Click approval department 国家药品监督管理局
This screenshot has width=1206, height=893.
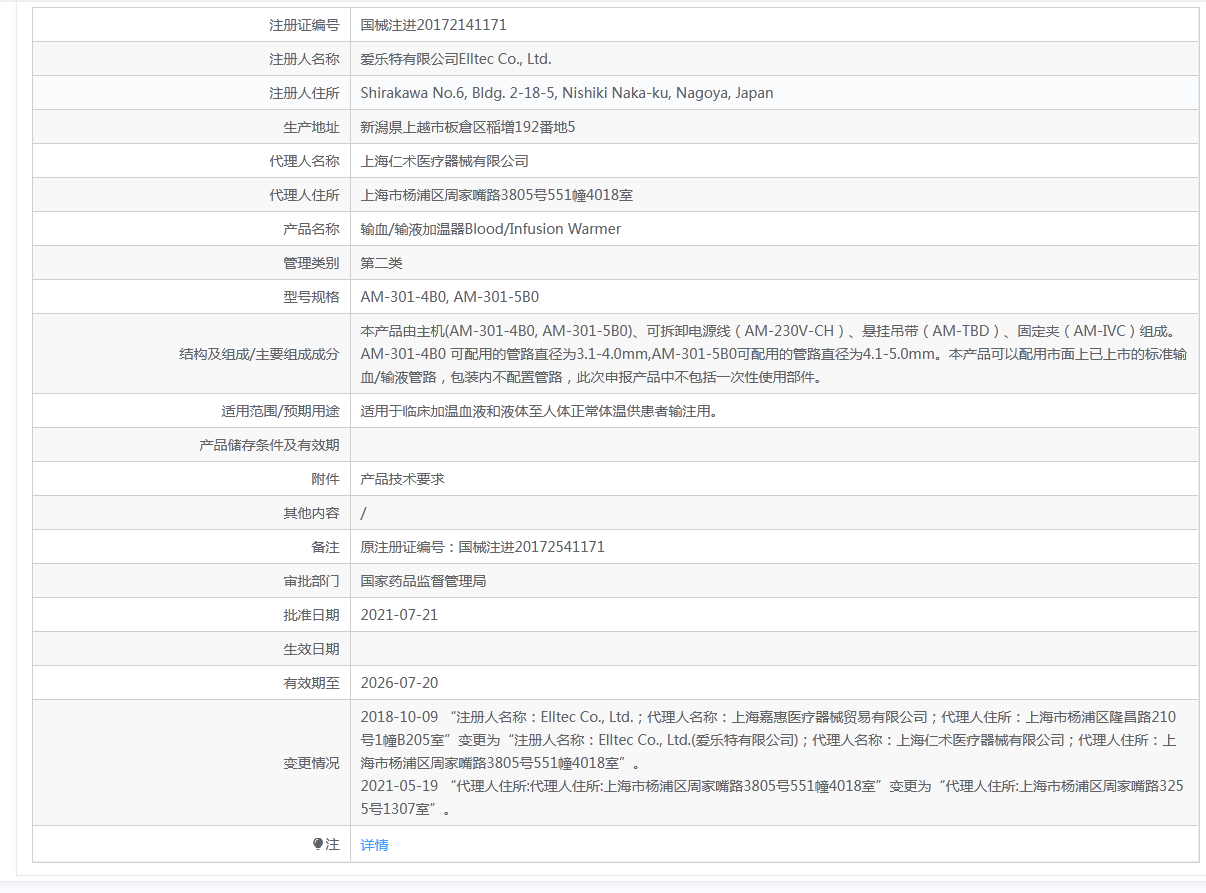click(x=423, y=581)
